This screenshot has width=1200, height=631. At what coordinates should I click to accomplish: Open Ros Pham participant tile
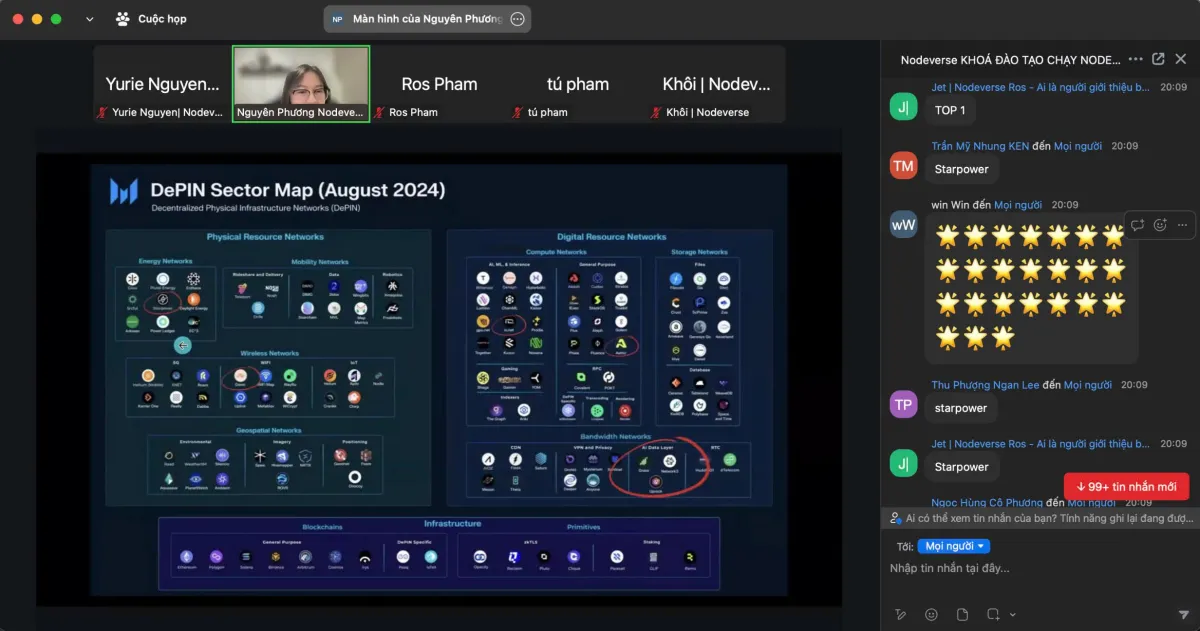[439, 84]
